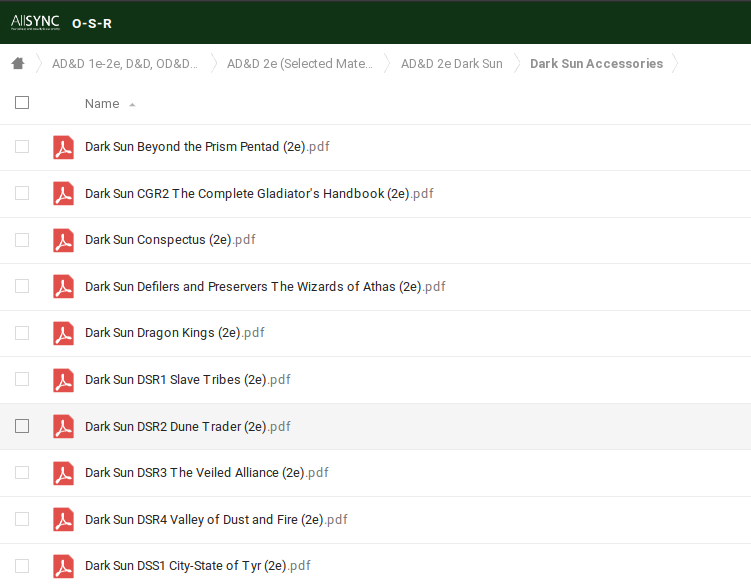Click PDF icon for DSR1 Slave Tribes
Screen dimensions: 751x588
pyautogui.click(x=64, y=380)
